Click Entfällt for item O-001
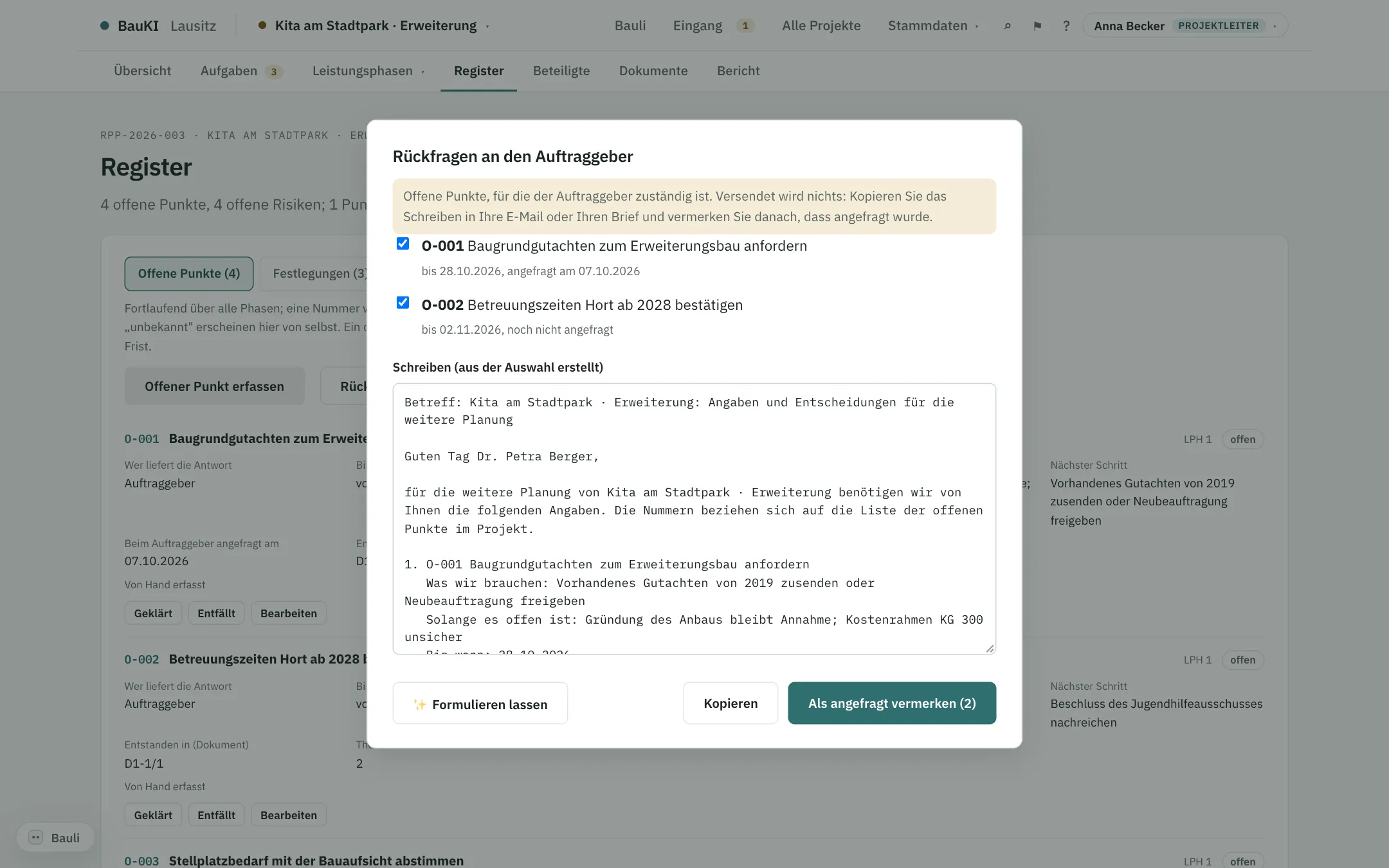Screen dimensions: 1389x868 pyautogui.click(x=216, y=613)
